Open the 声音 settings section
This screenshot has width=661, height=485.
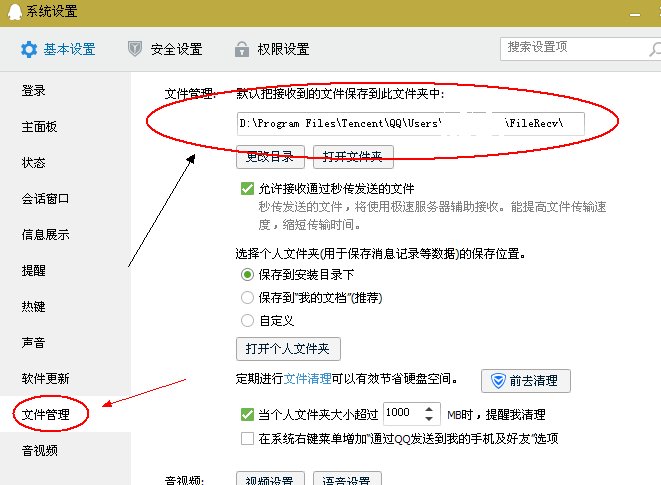click(34, 342)
